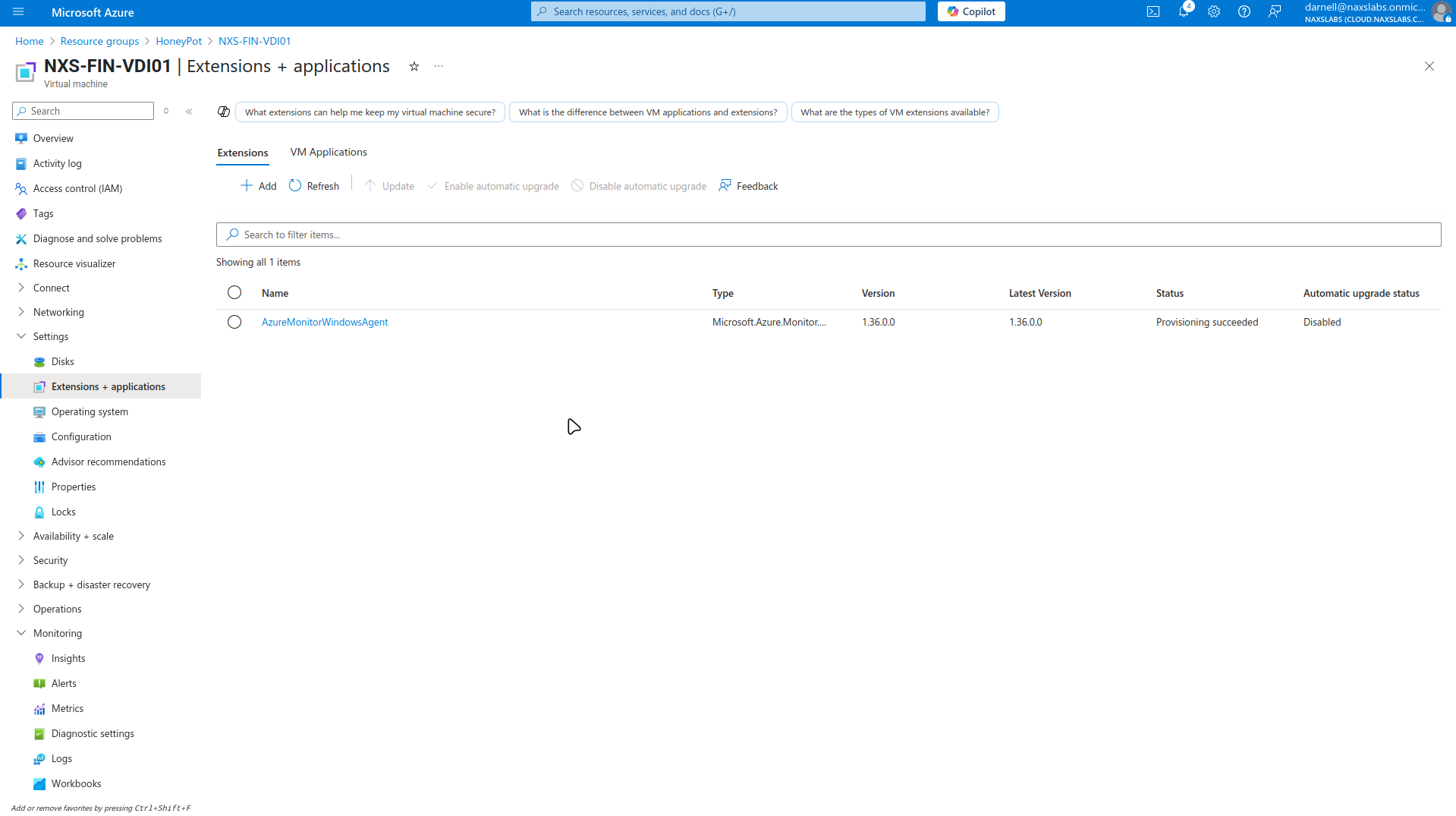Click the user account avatar

coord(1440,12)
